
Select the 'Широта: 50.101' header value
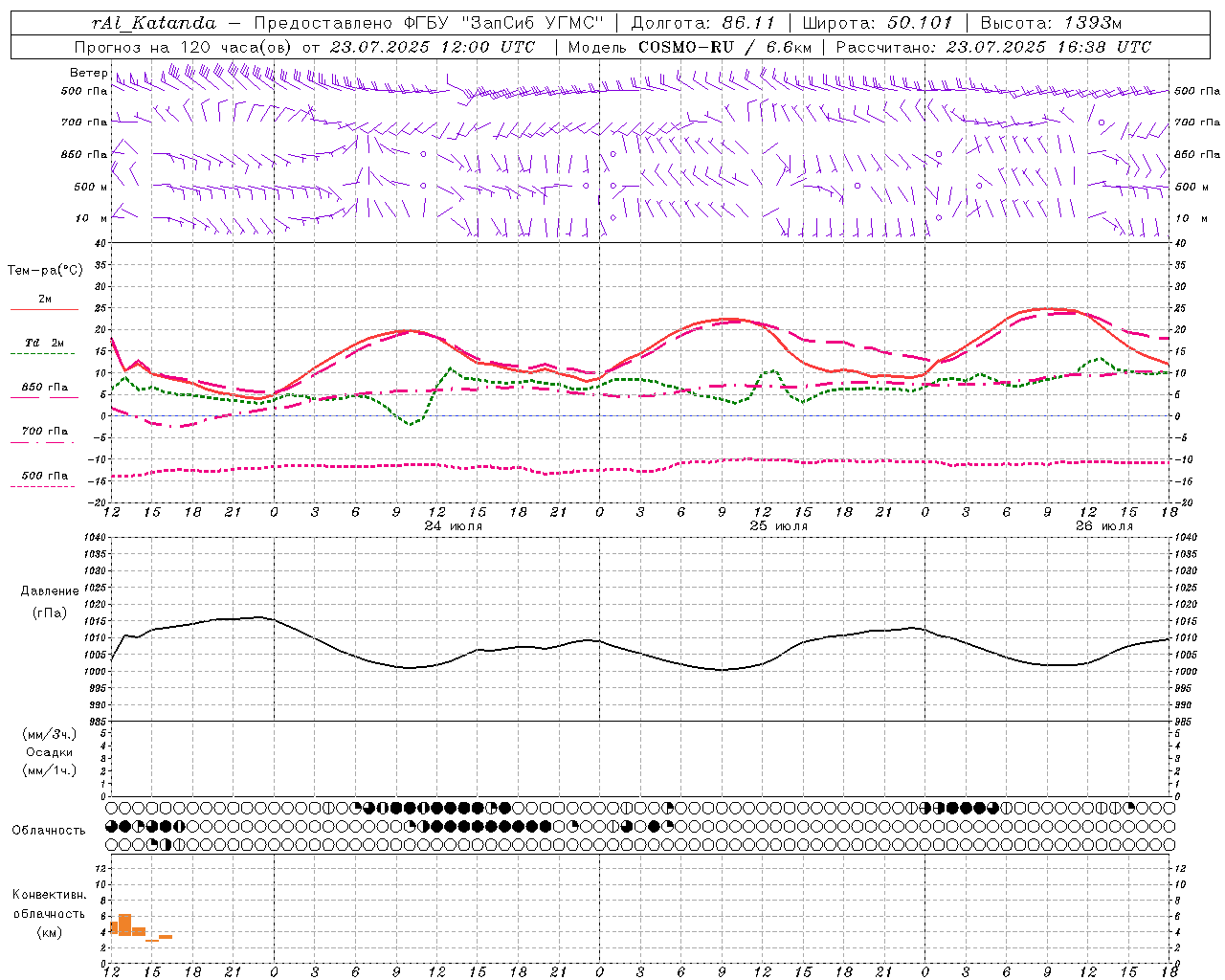877,23
